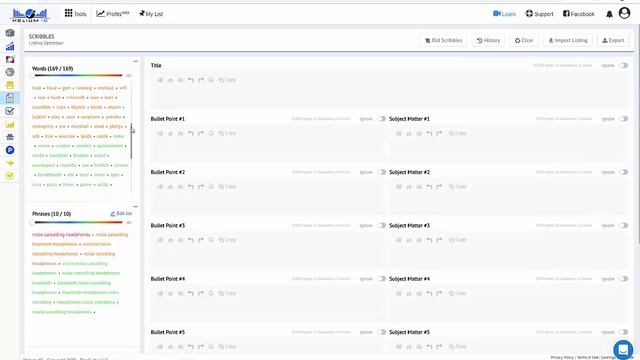Open the red and blue square tool in sidebar

[10, 59]
